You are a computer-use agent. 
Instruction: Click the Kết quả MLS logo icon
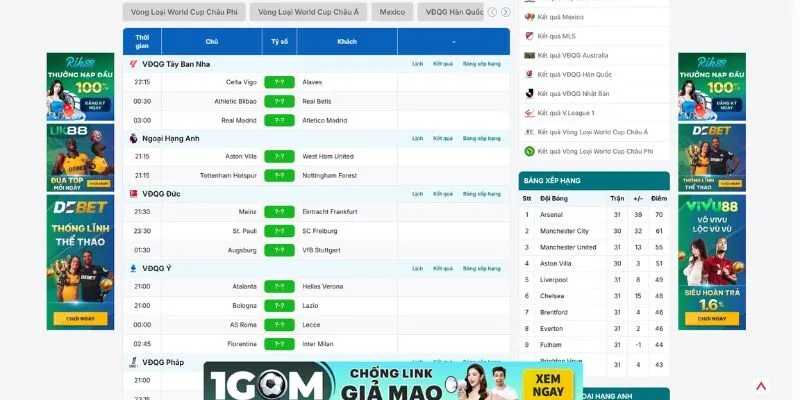tap(530, 36)
